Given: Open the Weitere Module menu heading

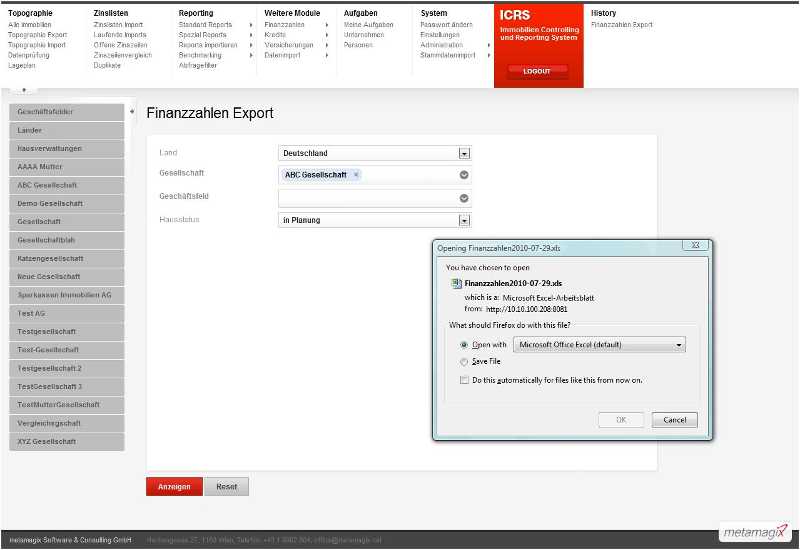Looking at the screenshot, I should [x=292, y=13].
